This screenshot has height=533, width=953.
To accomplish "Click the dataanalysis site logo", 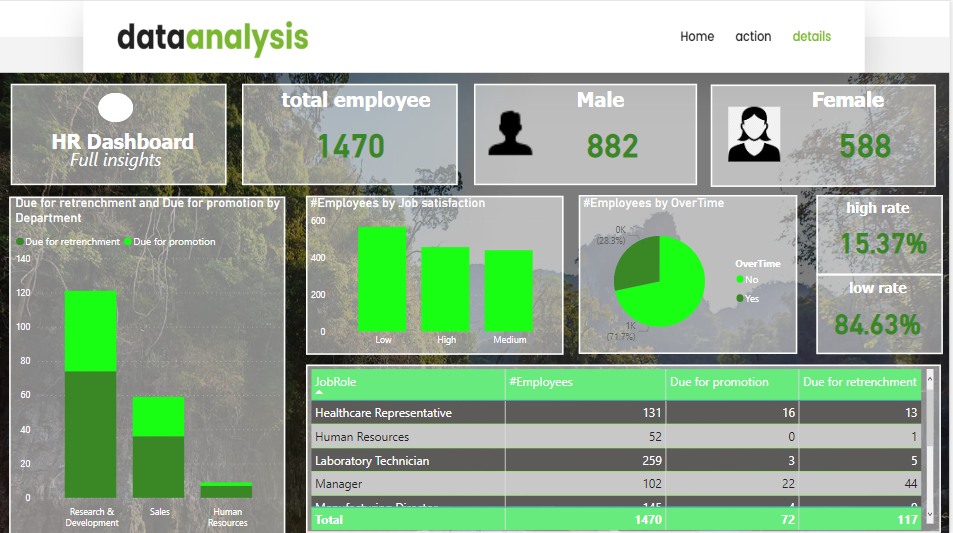I will [x=212, y=37].
